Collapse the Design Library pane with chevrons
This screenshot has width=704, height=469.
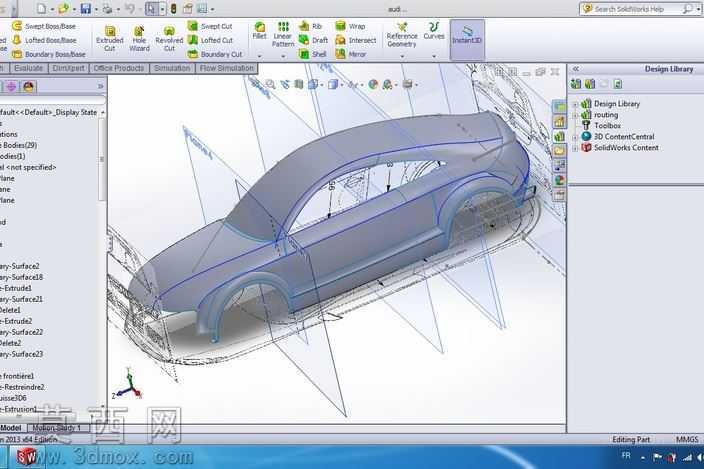pyautogui.click(x=576, y=69)
